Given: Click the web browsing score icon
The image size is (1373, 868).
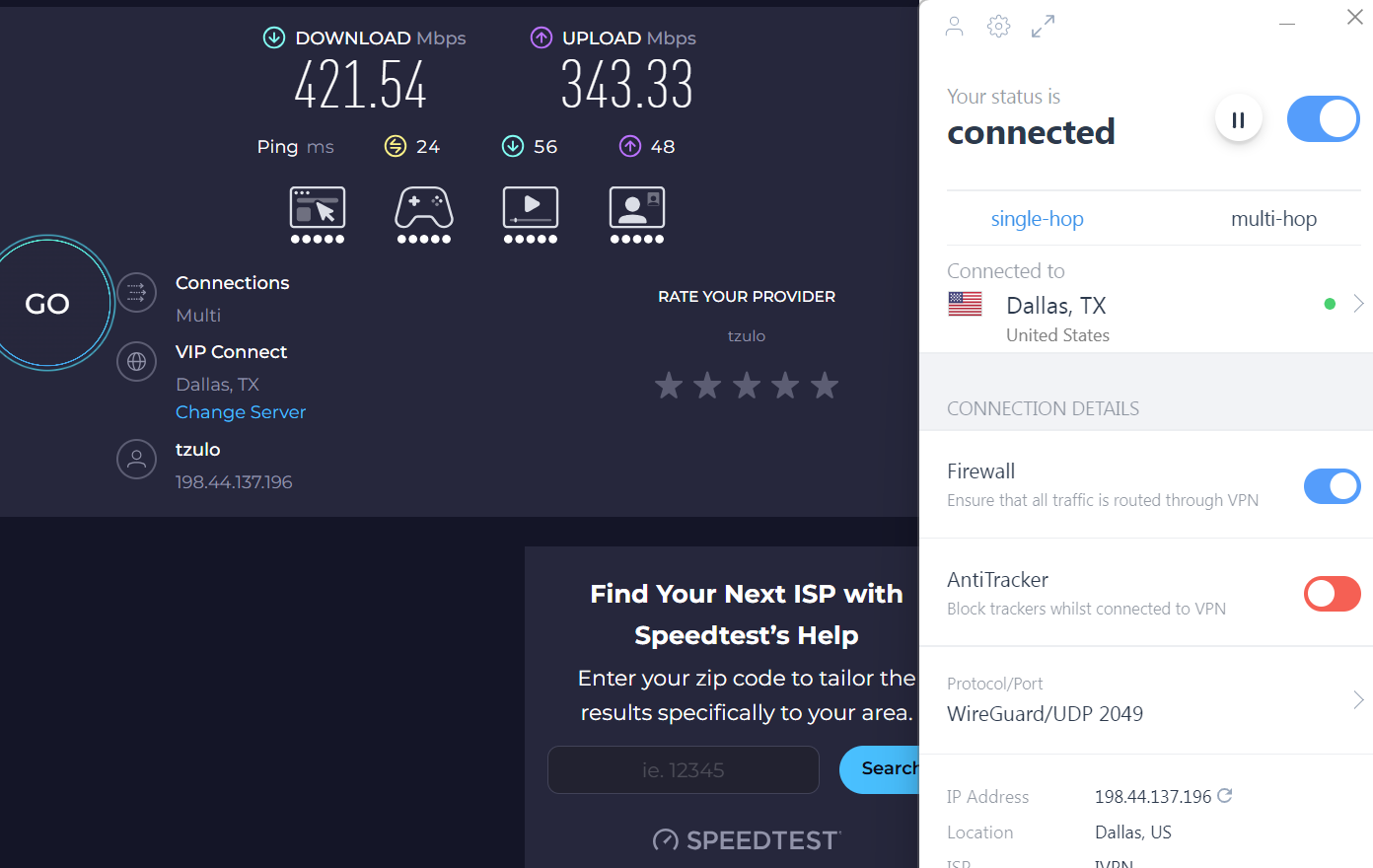Looking at the screenshot, I should tap(318, 215).
